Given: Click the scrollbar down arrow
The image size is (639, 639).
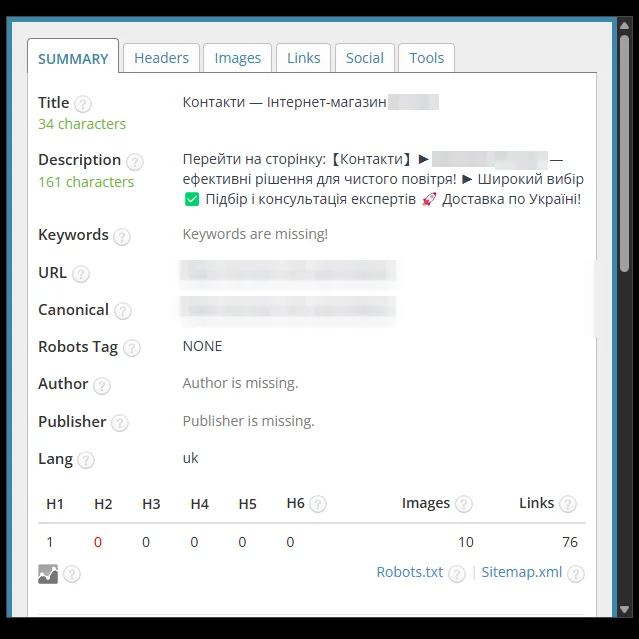Looking at the screenshot, I should (624, 609).
